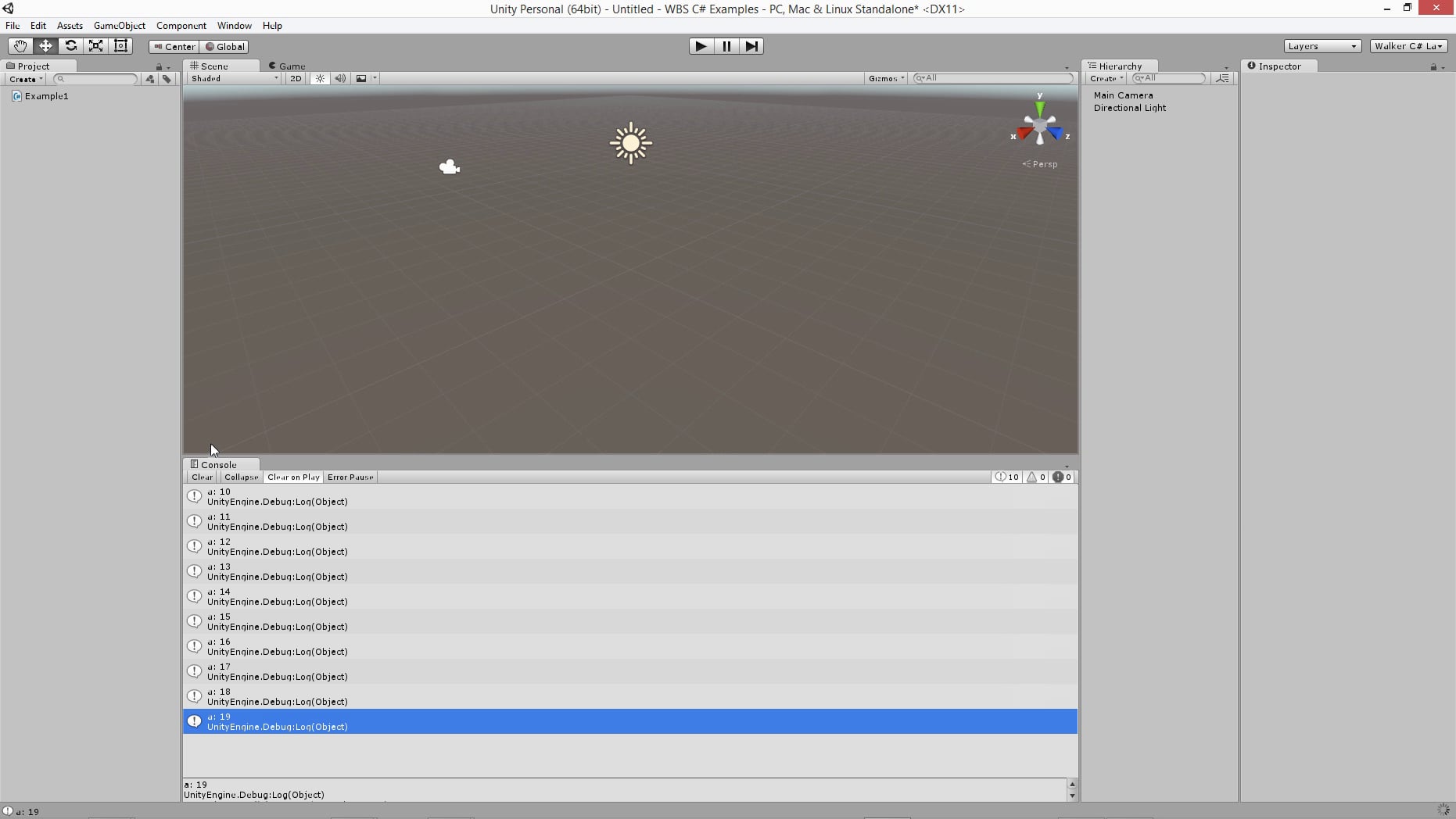Click the Project panel search field
This screenshot has width=1456, height=819.
coord(95,79)
